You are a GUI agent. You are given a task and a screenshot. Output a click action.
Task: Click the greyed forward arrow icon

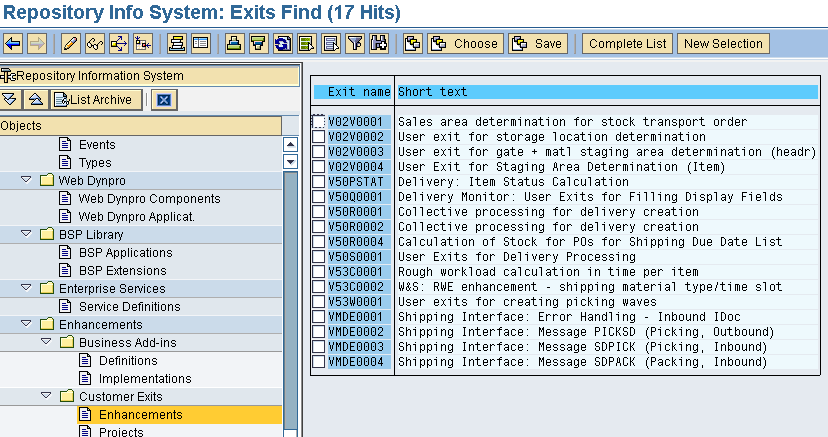pos(36,44)
